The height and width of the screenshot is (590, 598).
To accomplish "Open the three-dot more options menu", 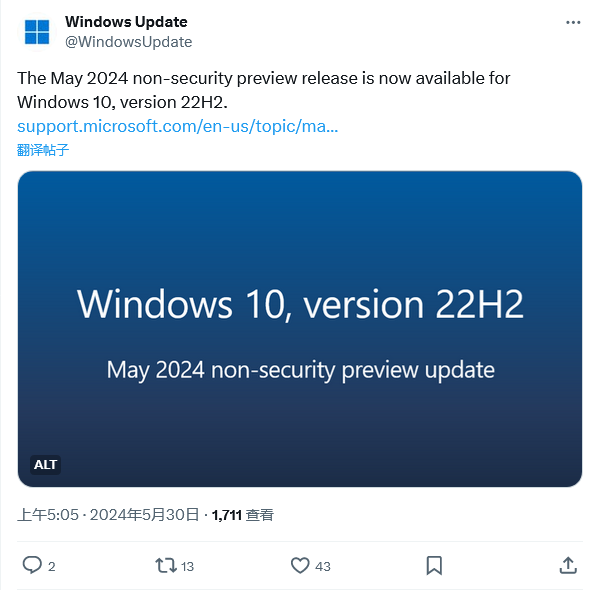I will [573, 23].
